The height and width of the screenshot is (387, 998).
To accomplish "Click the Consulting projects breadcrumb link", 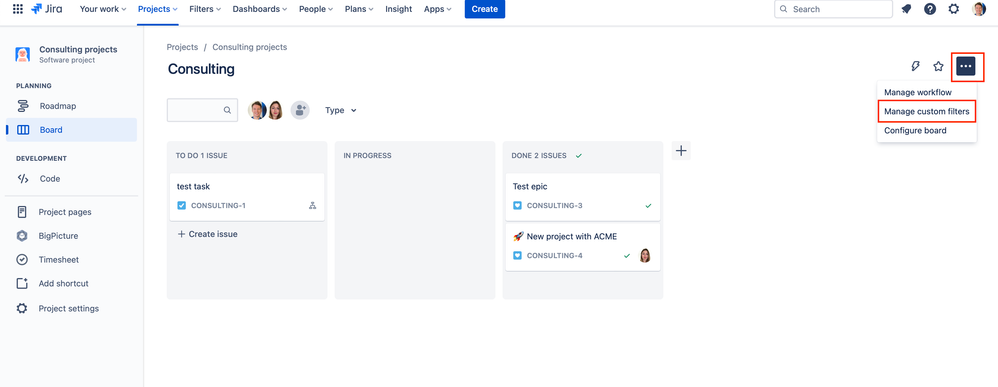I will [x=250, y=47].
